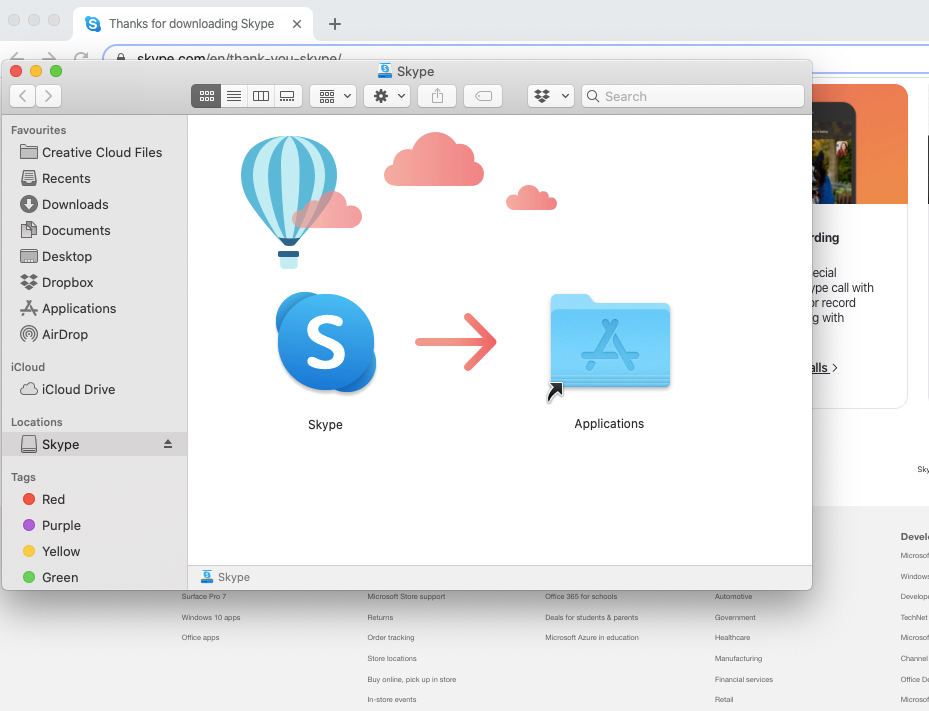Switch Finder to icon view
The width and height of the screenshot is (929, 711).
click(x=206, y=96)
